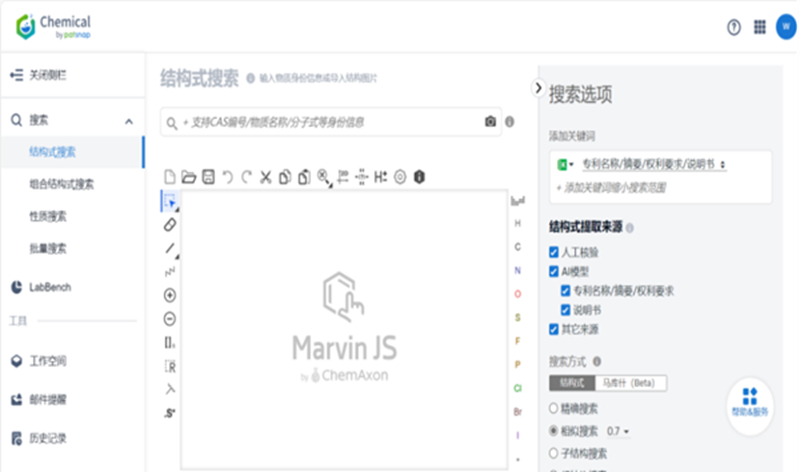Open the periodic table icon
800x472 pixels.
pyautogui.click(x=518, y=201)
